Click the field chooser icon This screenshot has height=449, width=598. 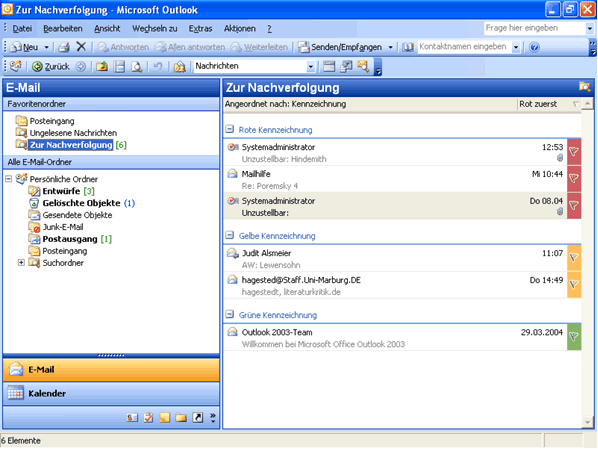[346, 66]
